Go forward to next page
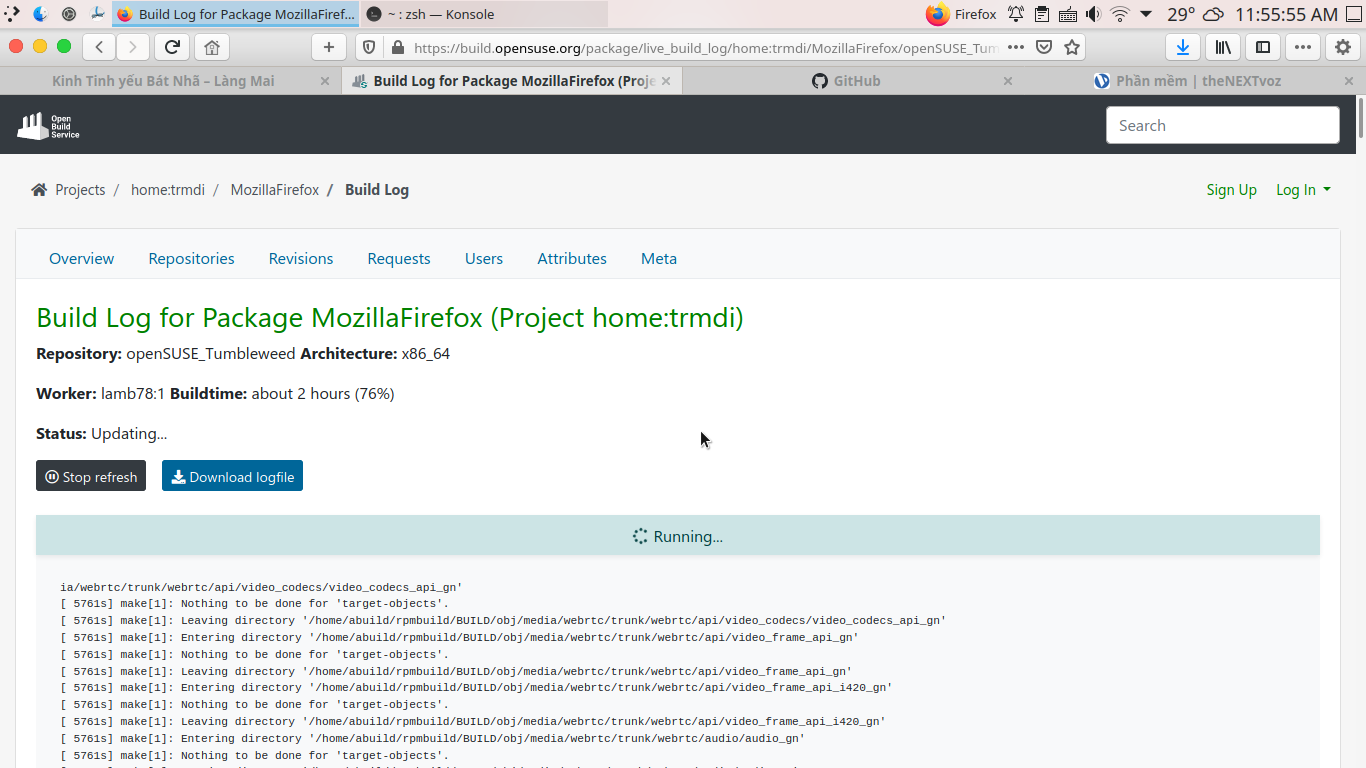This screenshot has height=768, width=1366. [x=132, y=47]
